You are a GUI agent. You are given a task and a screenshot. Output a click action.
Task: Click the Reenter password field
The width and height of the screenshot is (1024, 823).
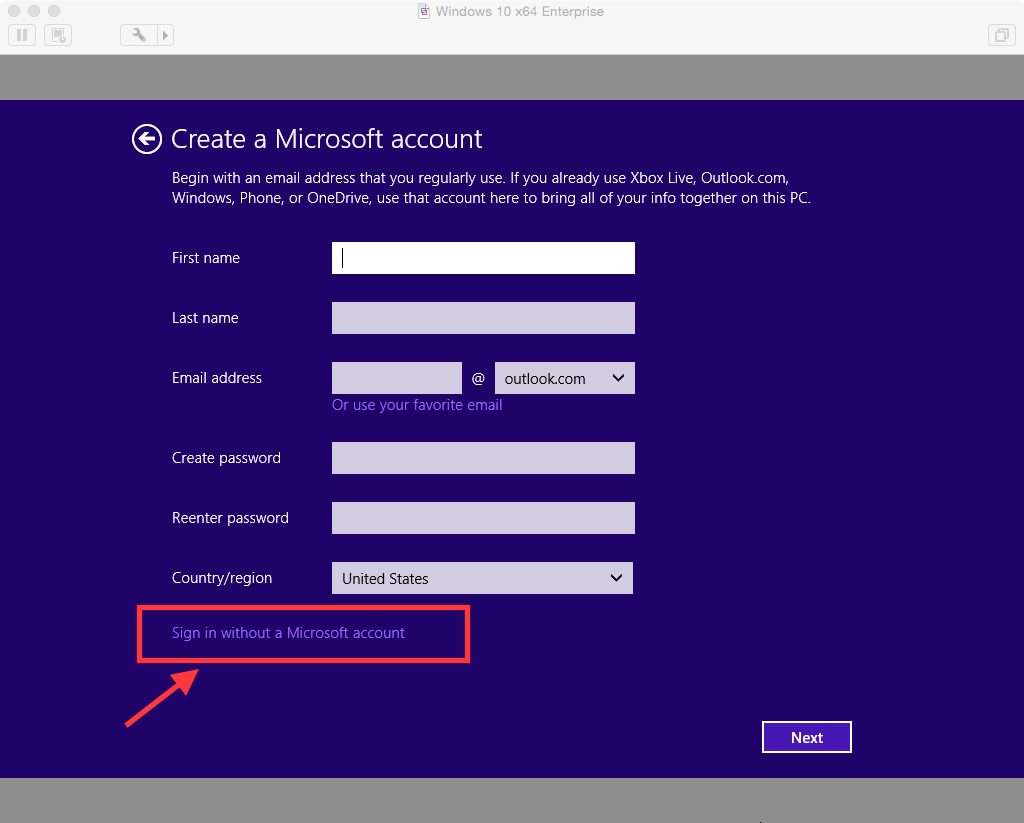[x=483, y=518]
